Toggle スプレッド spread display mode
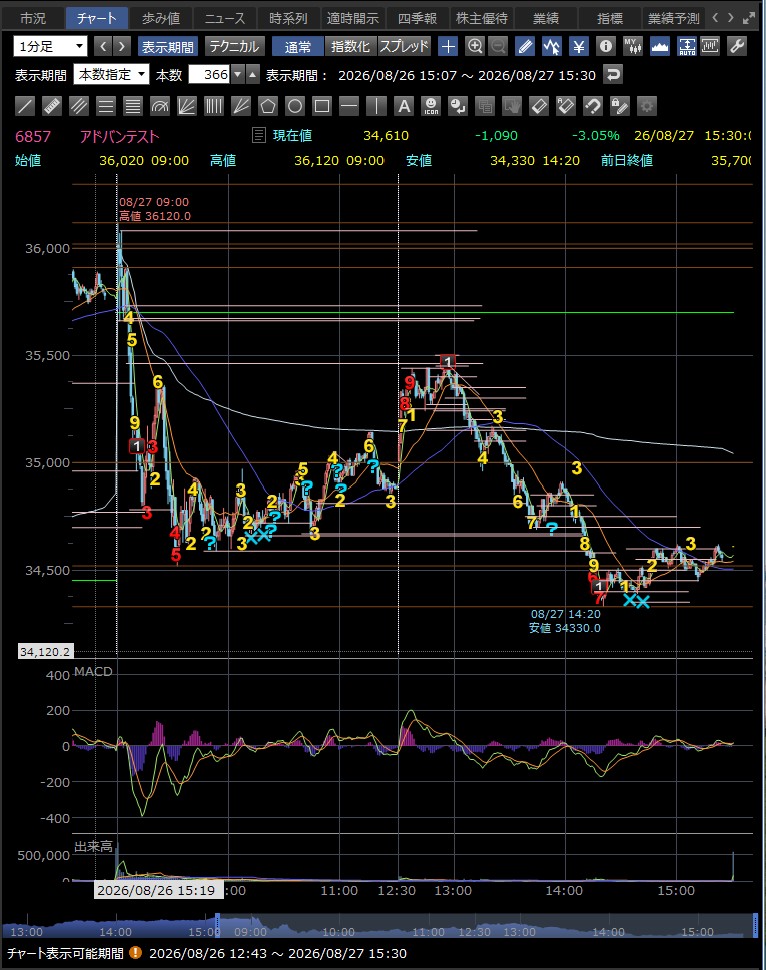The width and height of the screenshot is (766, 970). click(x=404, y=46)
